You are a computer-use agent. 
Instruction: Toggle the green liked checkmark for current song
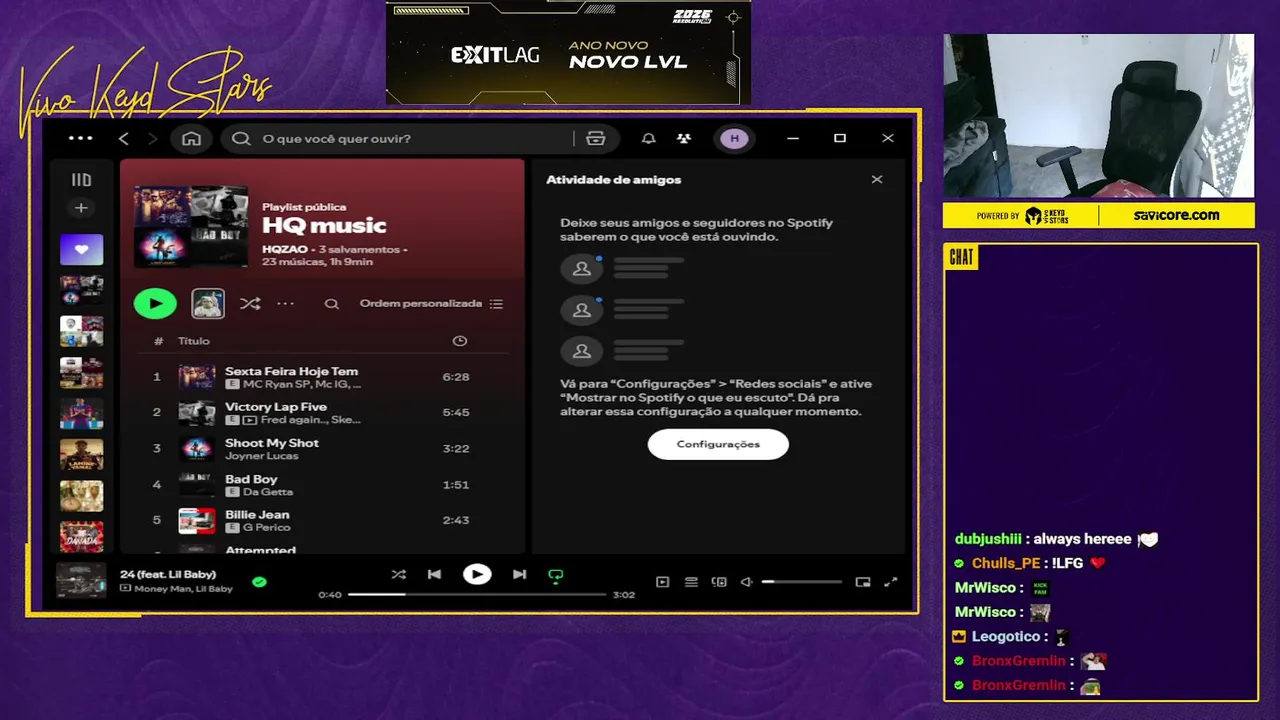[259, 581]
